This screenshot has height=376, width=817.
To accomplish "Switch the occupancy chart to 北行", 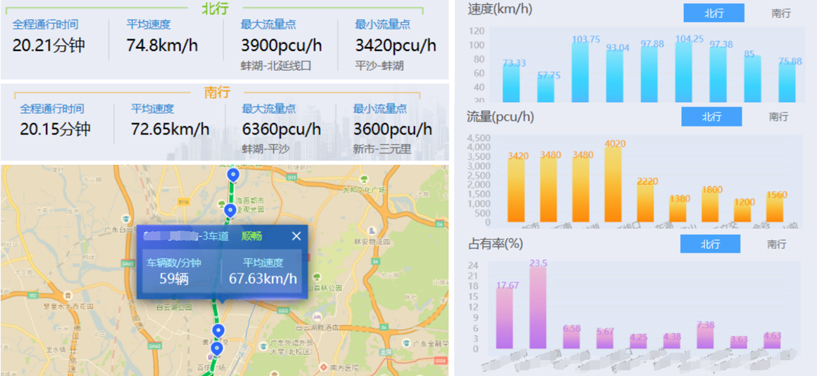I will 710,244.
